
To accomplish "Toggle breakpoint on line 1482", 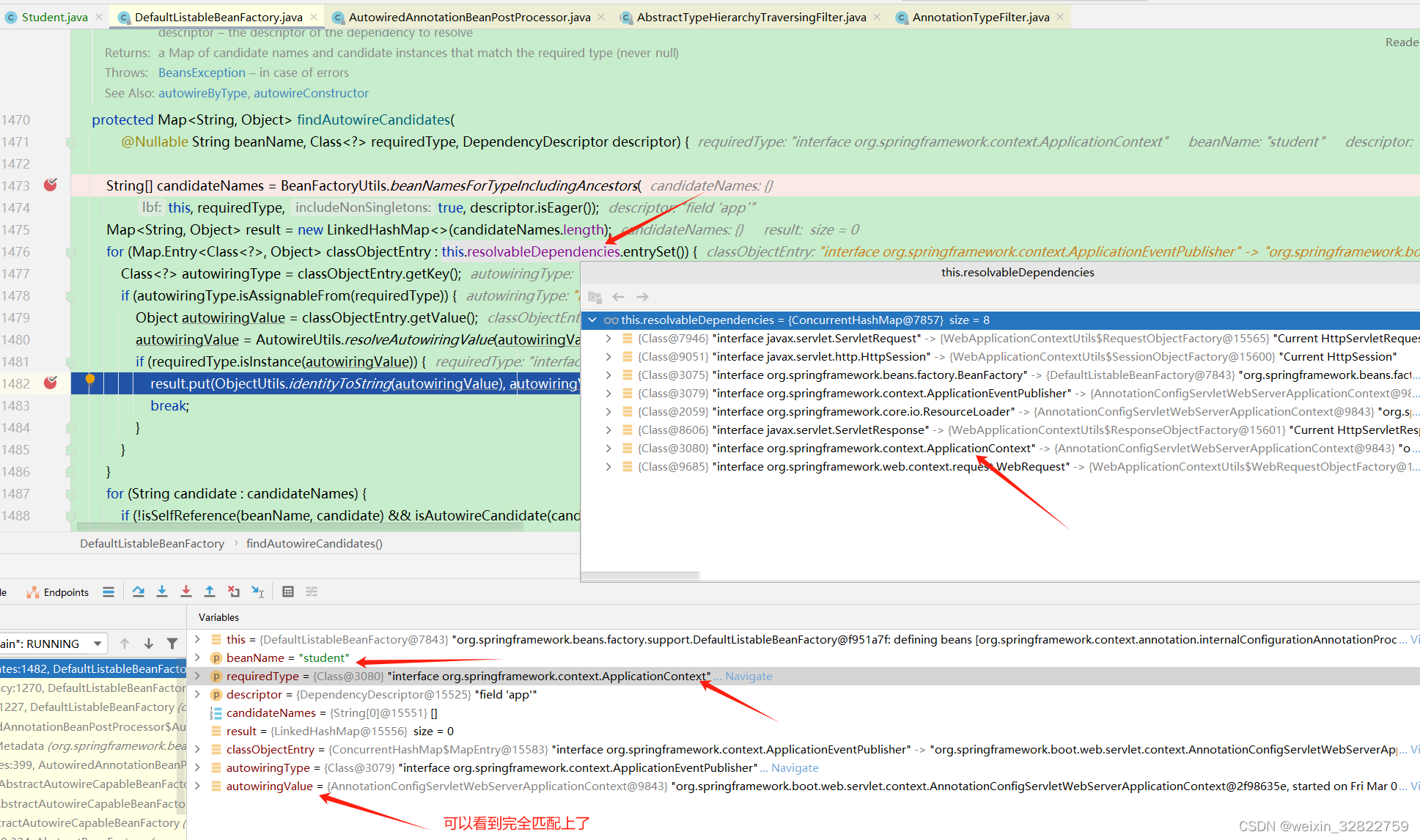I will pos(51,383).
